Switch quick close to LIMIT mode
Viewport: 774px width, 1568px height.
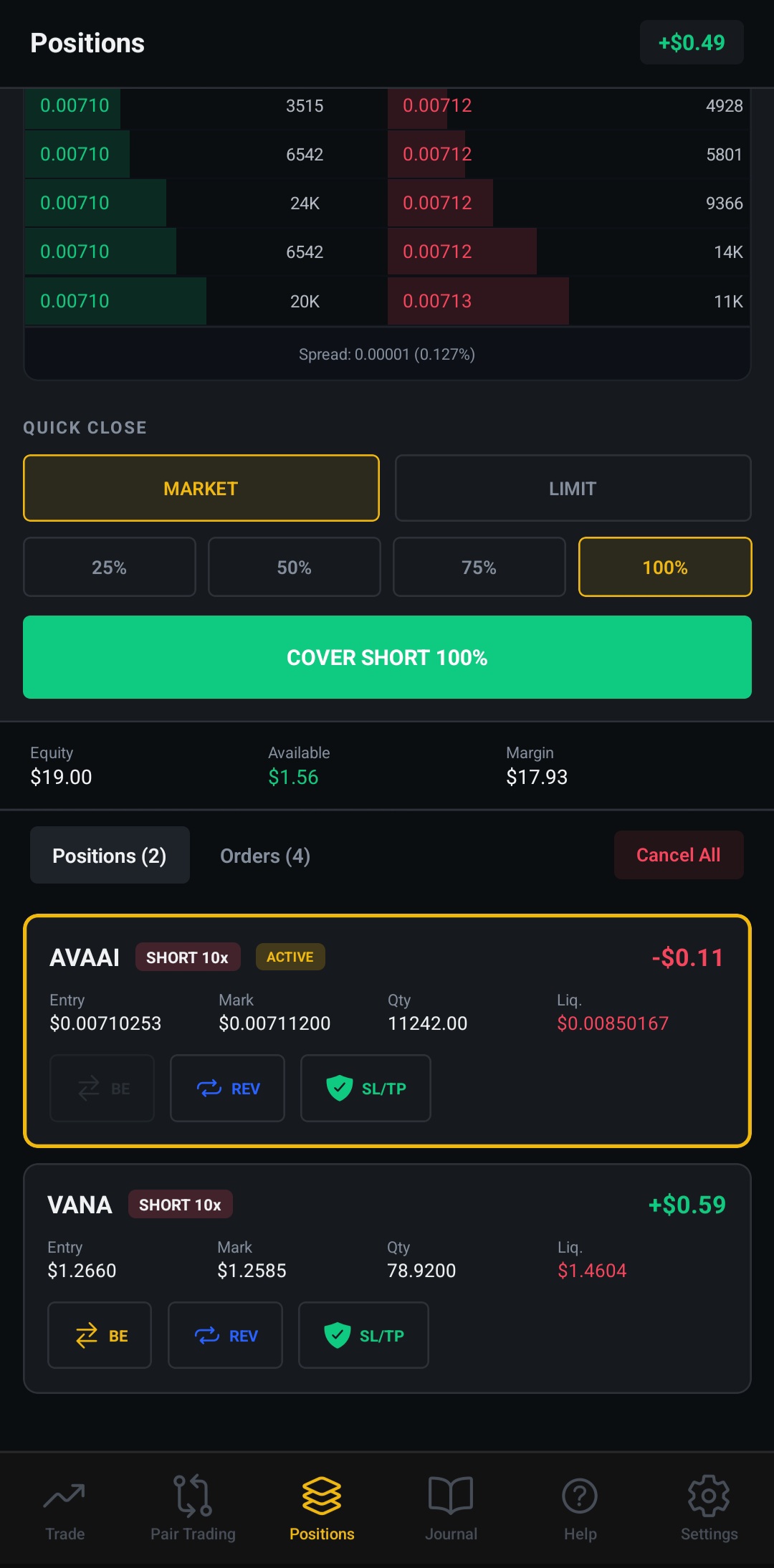(572, 488)
